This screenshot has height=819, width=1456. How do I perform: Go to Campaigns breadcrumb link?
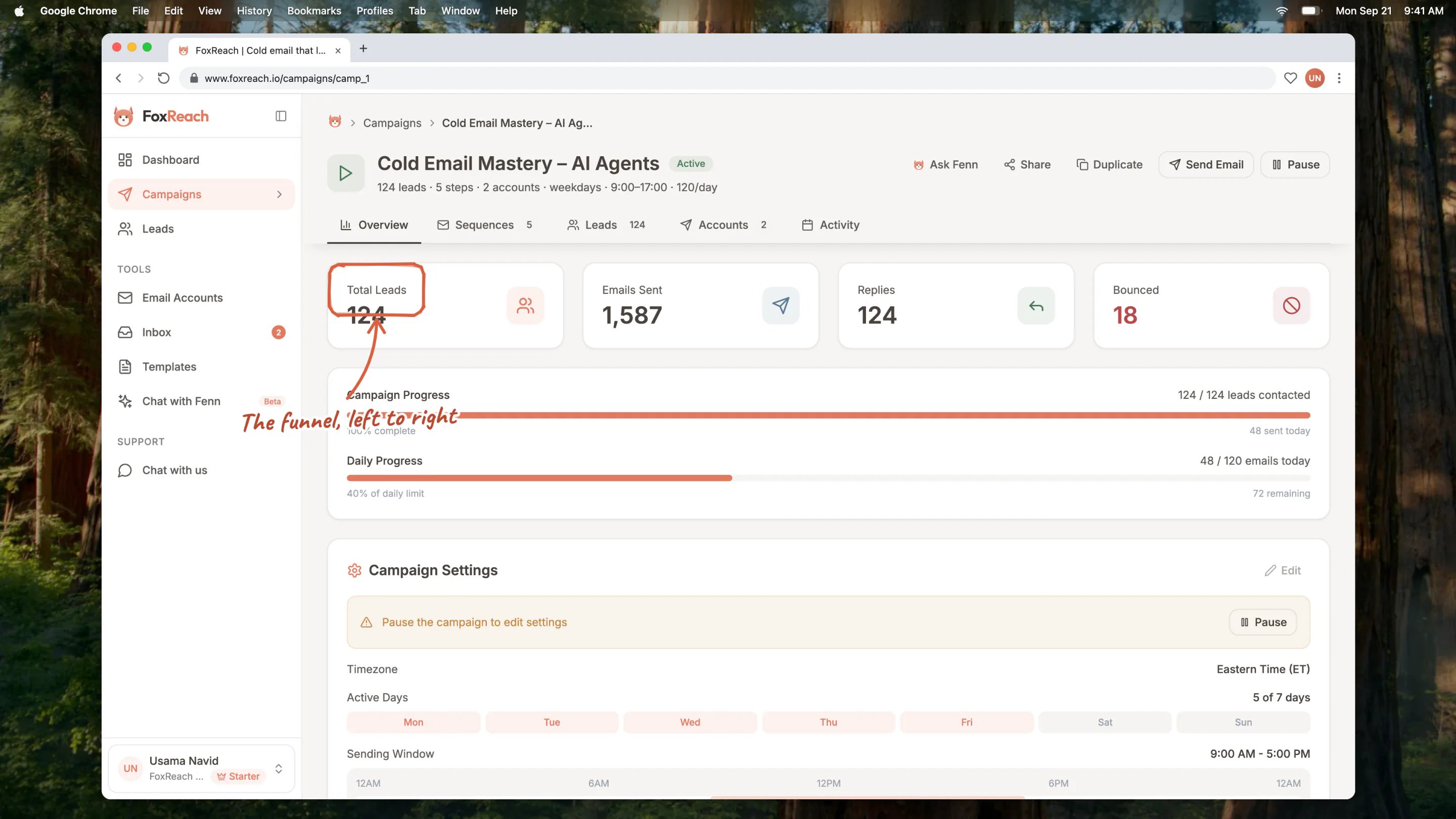[392, 123]
